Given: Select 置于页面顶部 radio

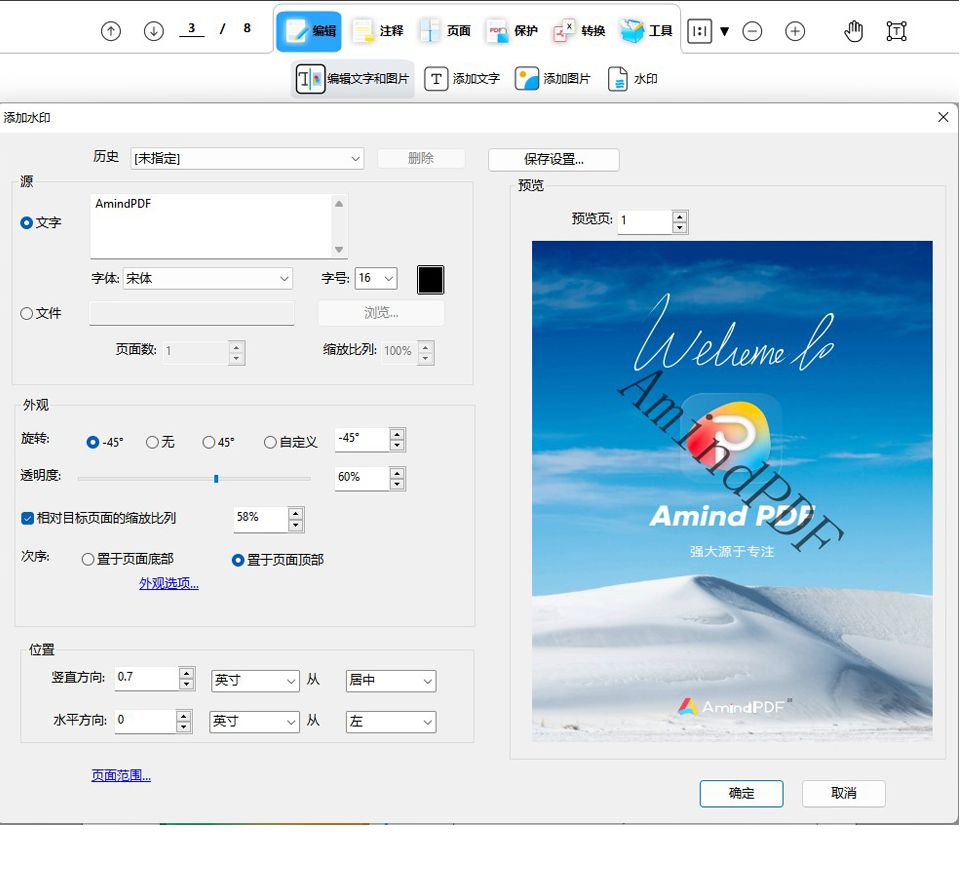Looking at the screenshot, I should click(x=238, y=560).
